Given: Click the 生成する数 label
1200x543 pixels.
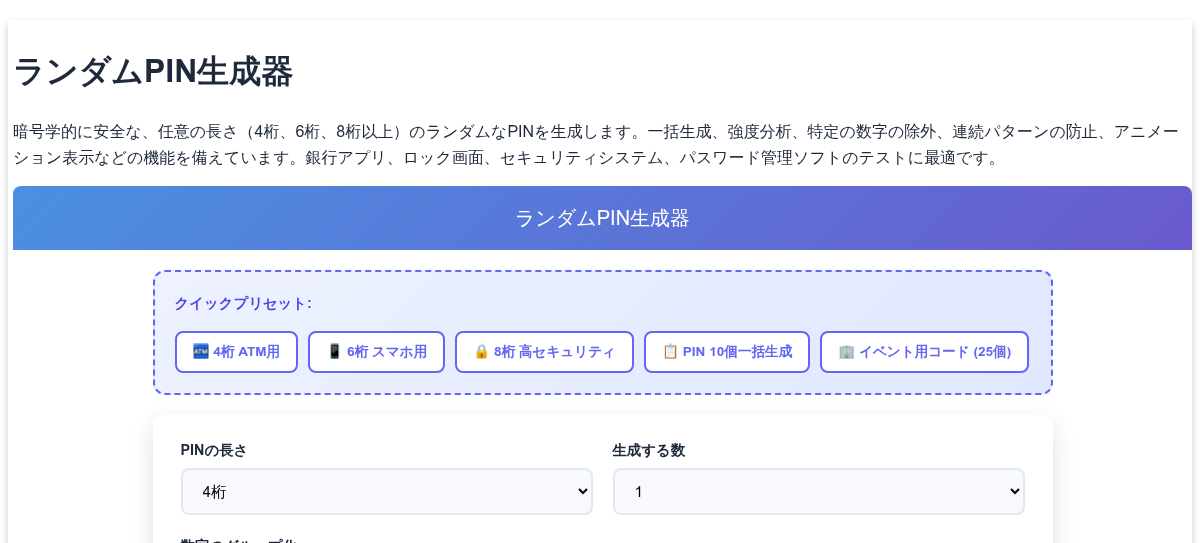Looking at the screenshot, I should point(649,451).
